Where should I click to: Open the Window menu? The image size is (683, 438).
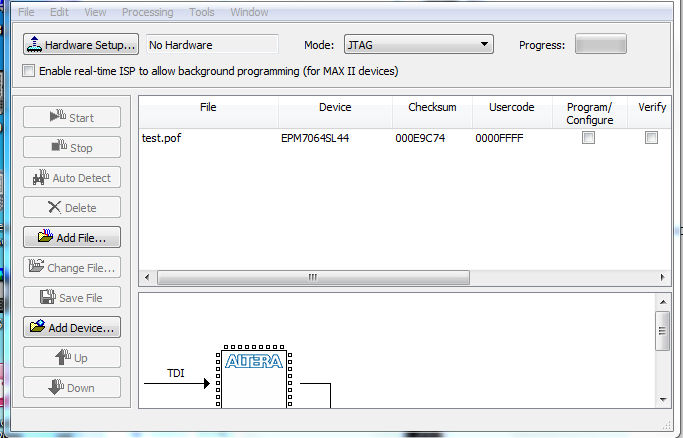[x=249, y=12]
